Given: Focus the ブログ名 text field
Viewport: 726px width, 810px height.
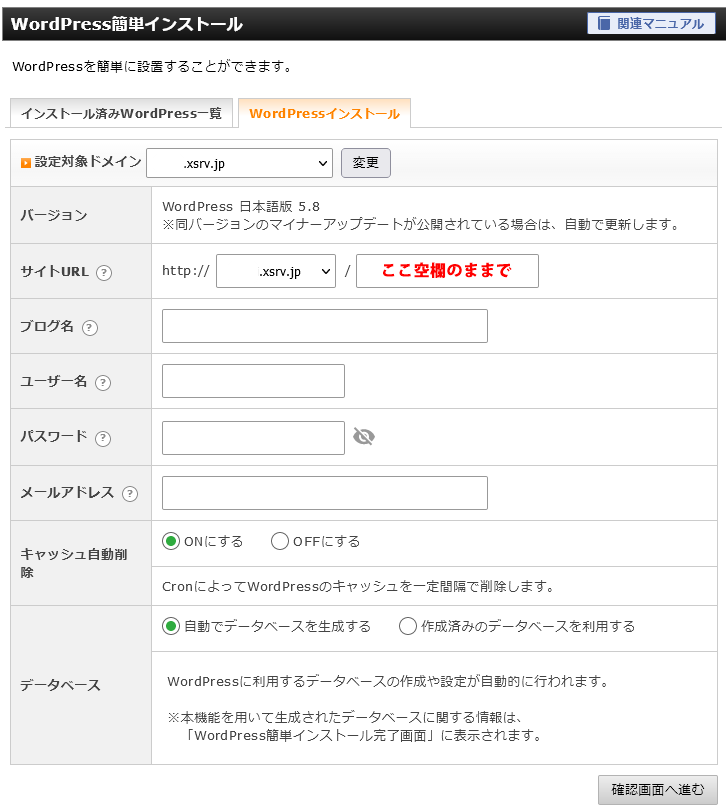Looking at the screenshot, I should 324,326.
